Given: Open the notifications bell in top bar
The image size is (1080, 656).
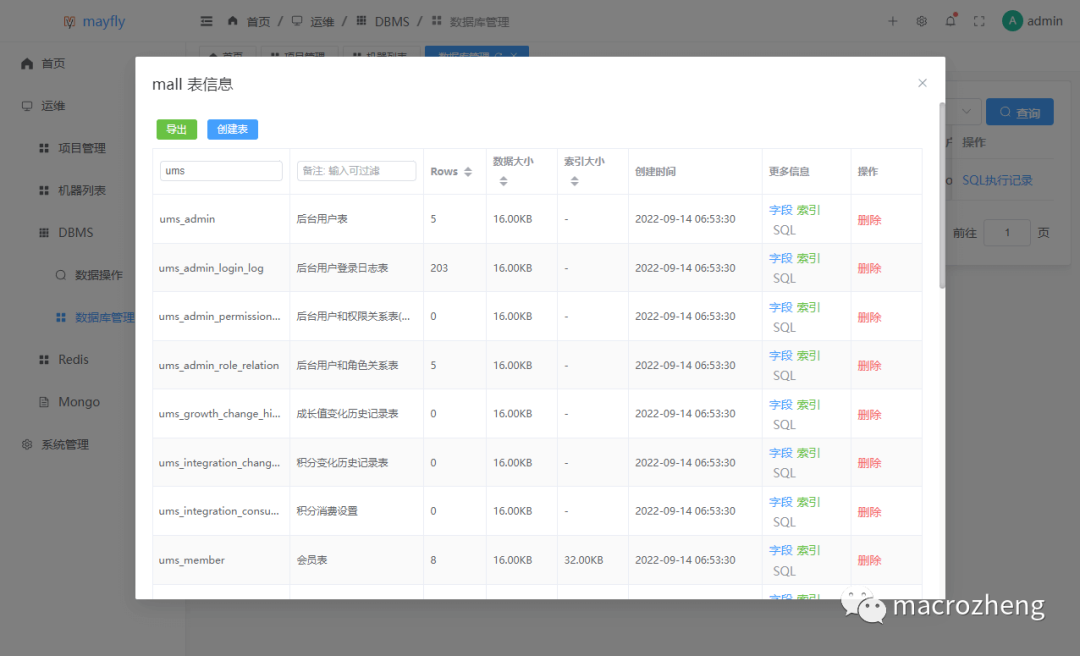Looking at the screenshot, I should pyautogui.click(x=950, y=20).
